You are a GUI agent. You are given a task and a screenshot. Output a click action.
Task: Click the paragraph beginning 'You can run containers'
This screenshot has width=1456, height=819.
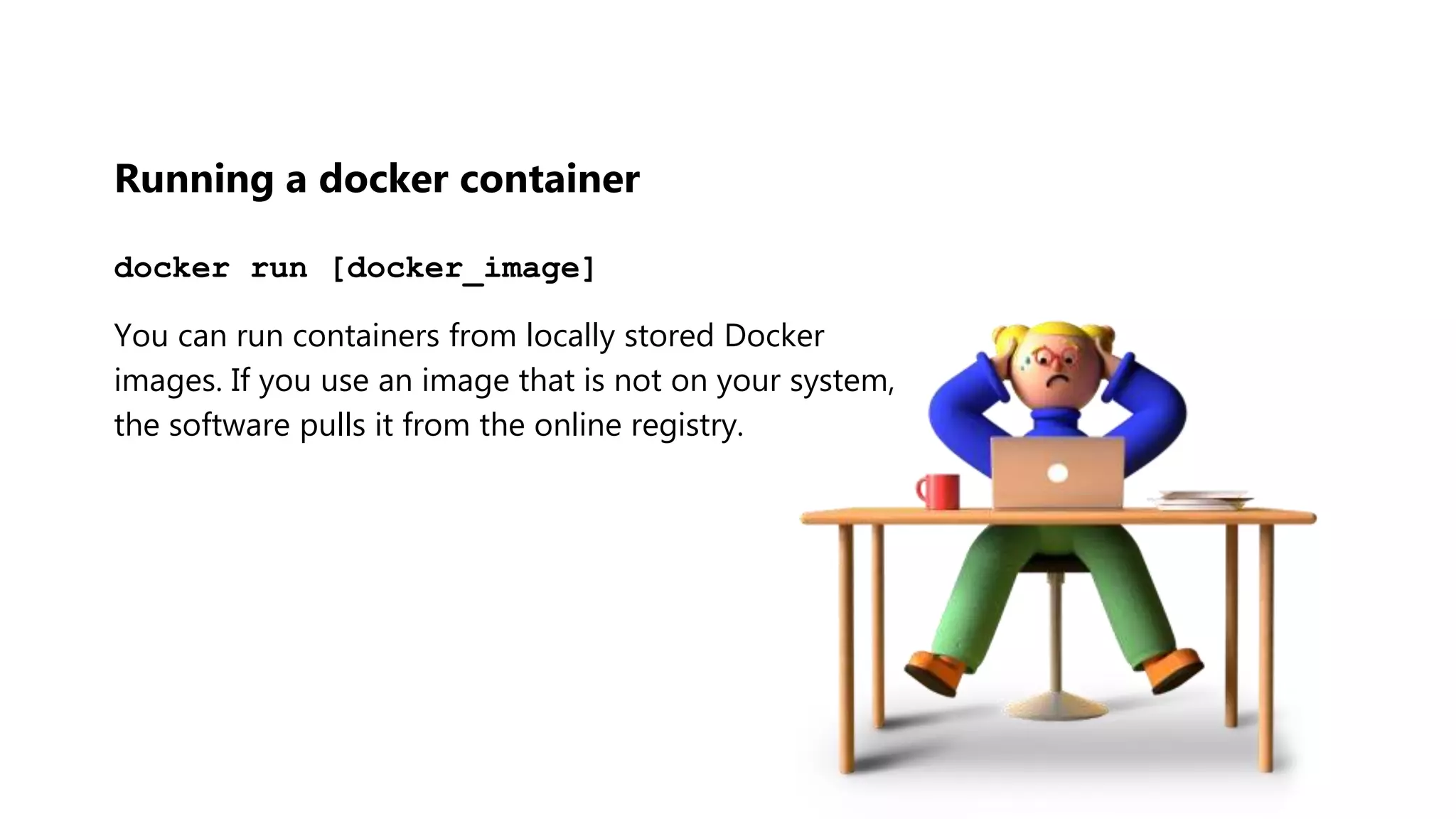click(x=504, y=380)
